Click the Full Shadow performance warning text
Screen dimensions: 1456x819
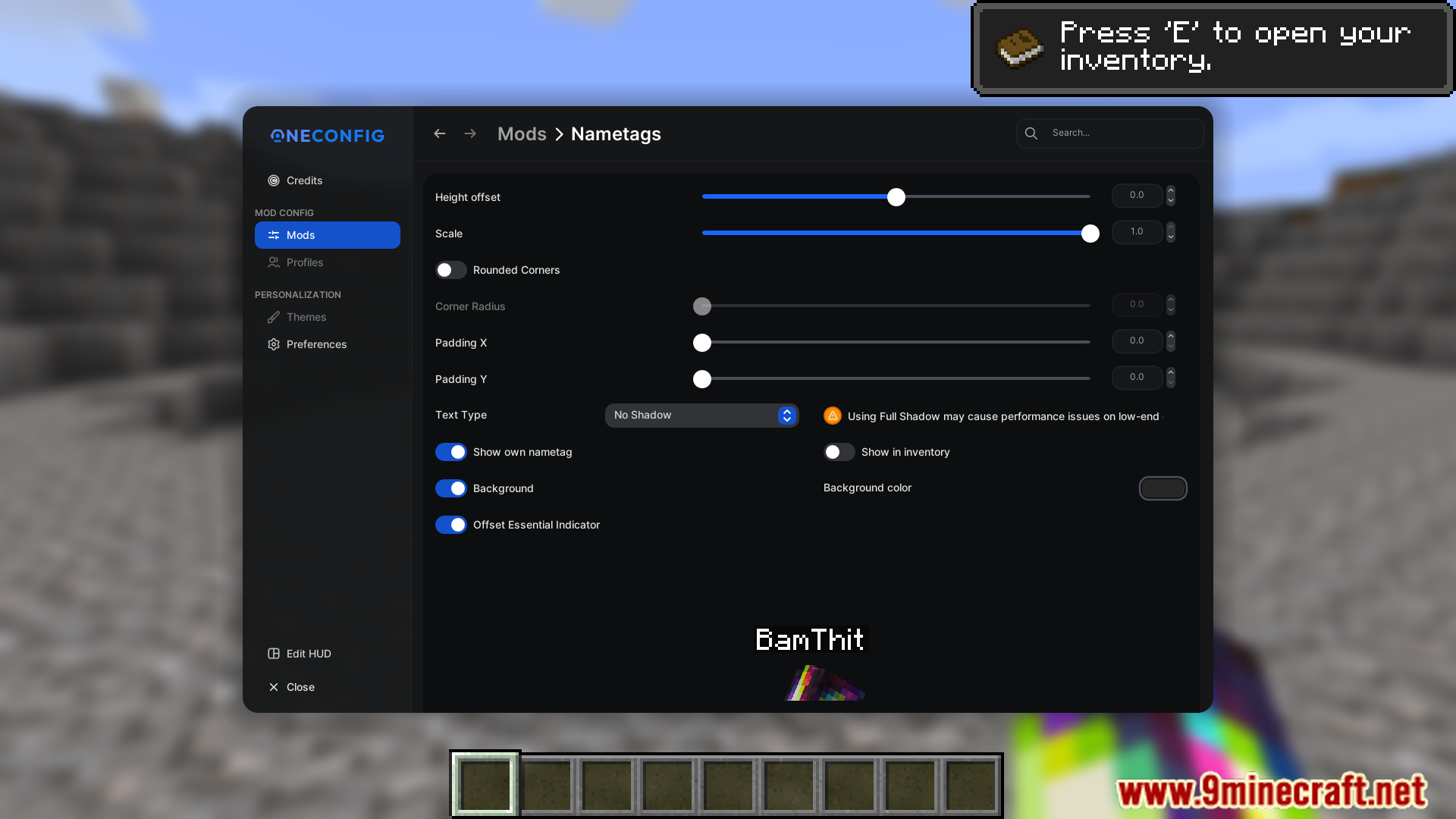coord(1004,416)
